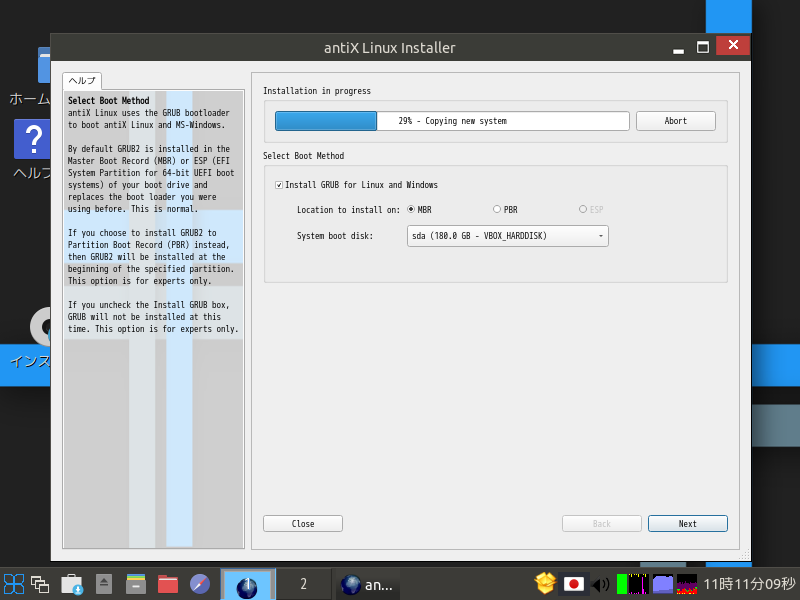
Task: Click the help text 'This option is for experts only.'
Action: click(x=139, y=281)
